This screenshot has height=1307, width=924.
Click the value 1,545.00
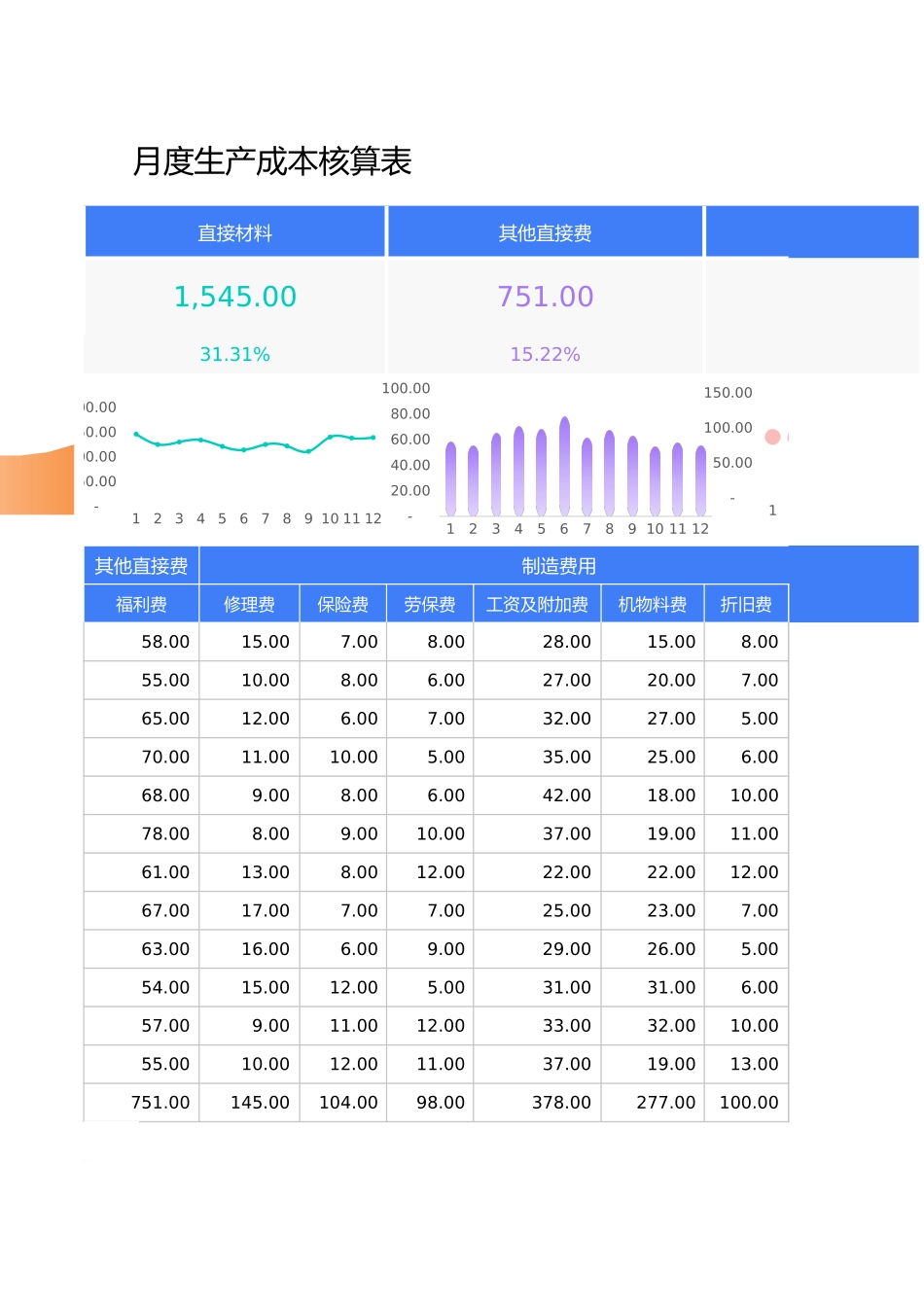[234, 296]
